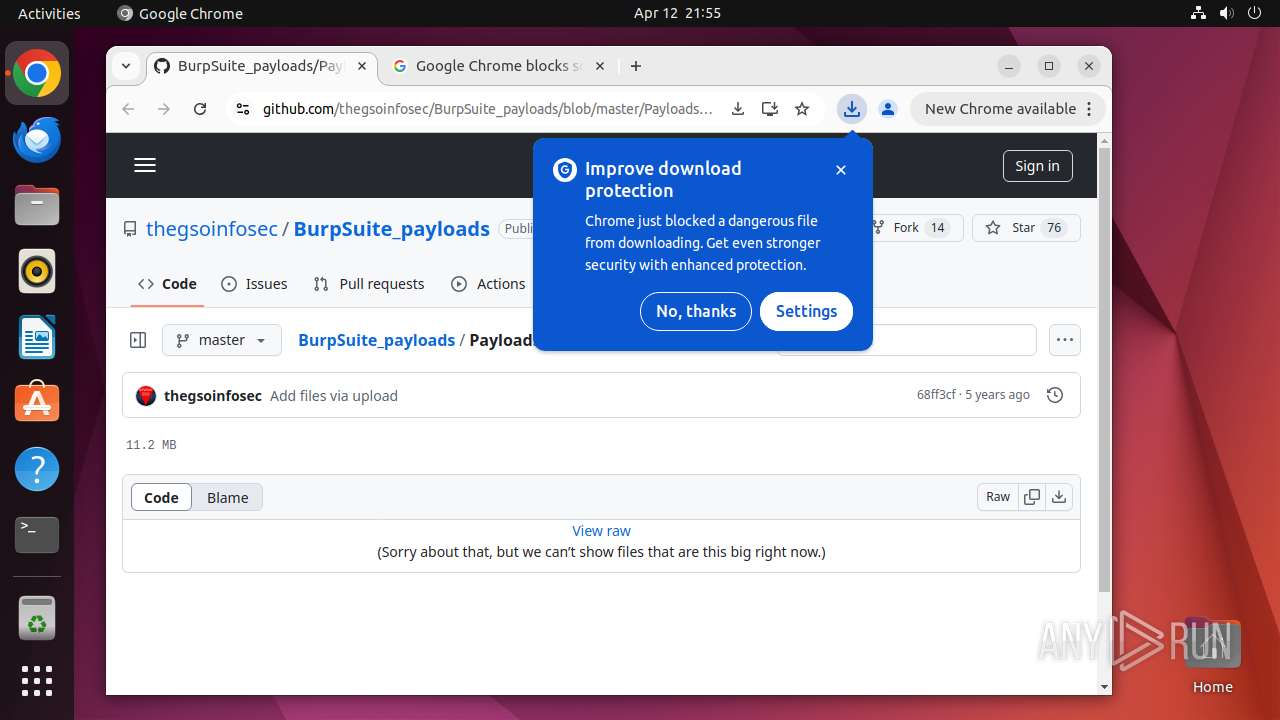The width and height of the screenshot is (1280, 720).
Task: Click the Star button
Action: [x=1026, y=228]
